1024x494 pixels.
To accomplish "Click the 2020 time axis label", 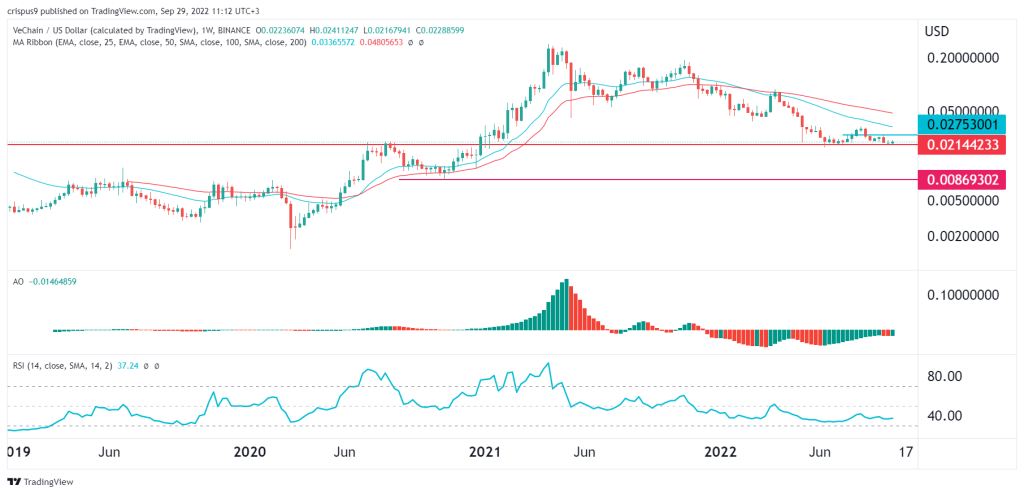I will click(250, 452).
